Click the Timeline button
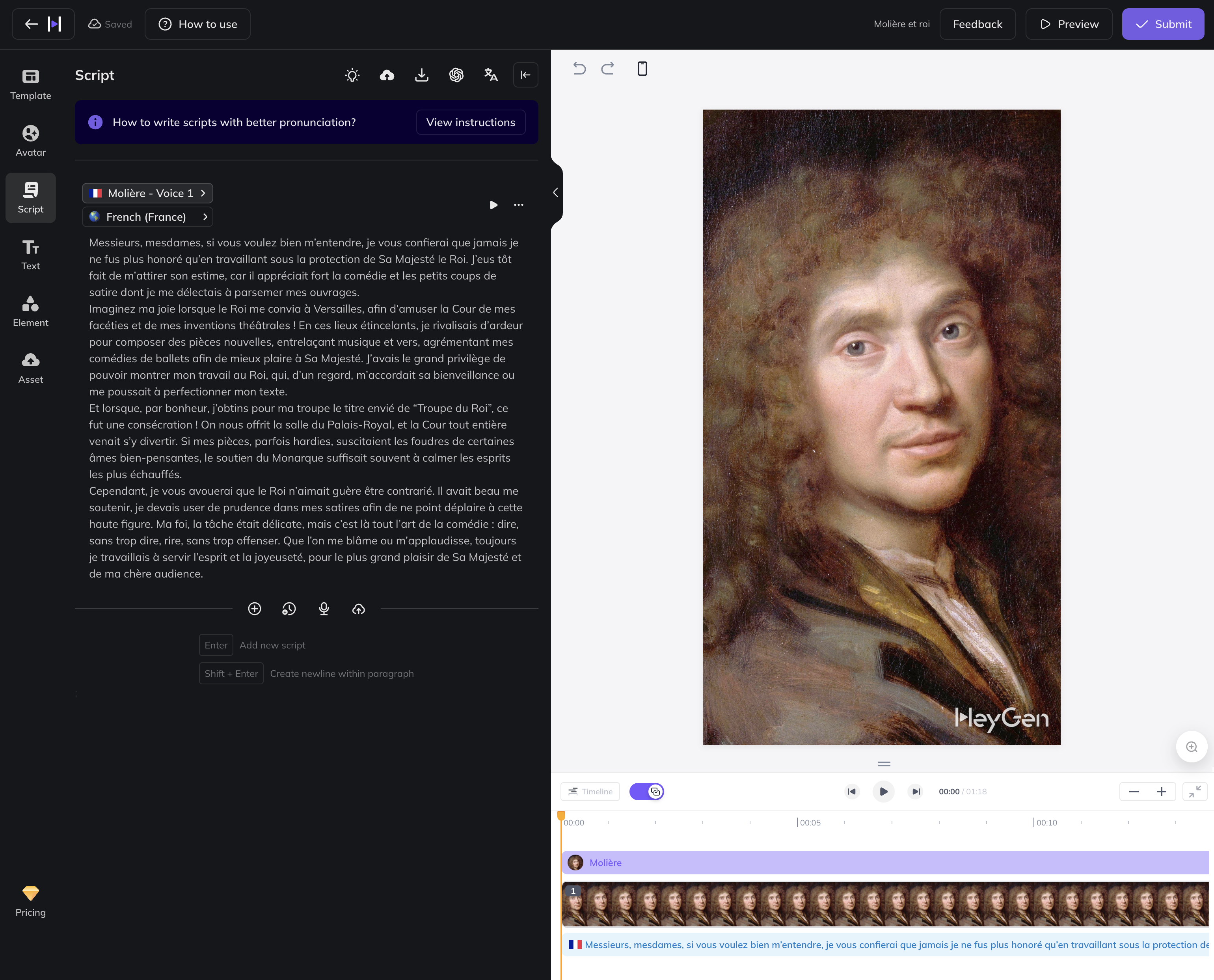Screen dimensions: 1214x980 tap(590, 792)
